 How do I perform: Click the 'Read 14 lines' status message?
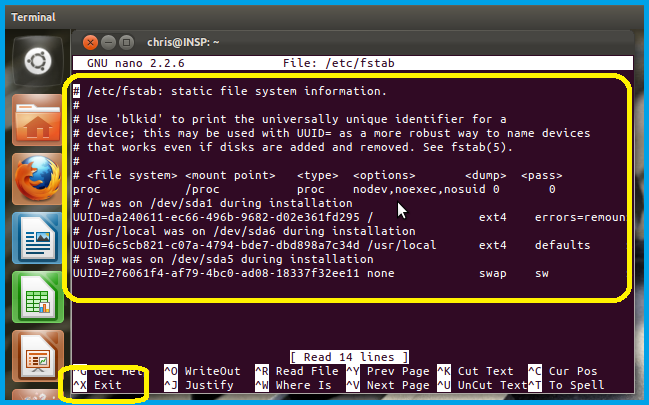349,357
